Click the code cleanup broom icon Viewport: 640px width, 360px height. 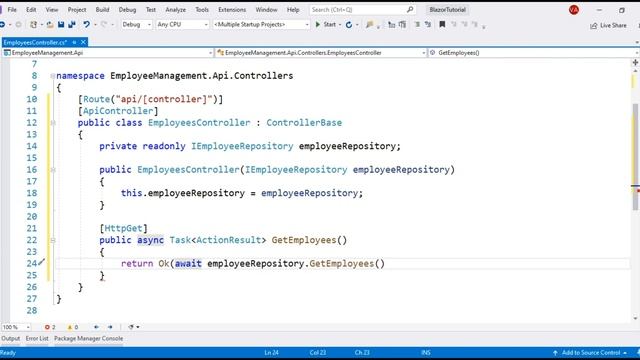(131, 327)
